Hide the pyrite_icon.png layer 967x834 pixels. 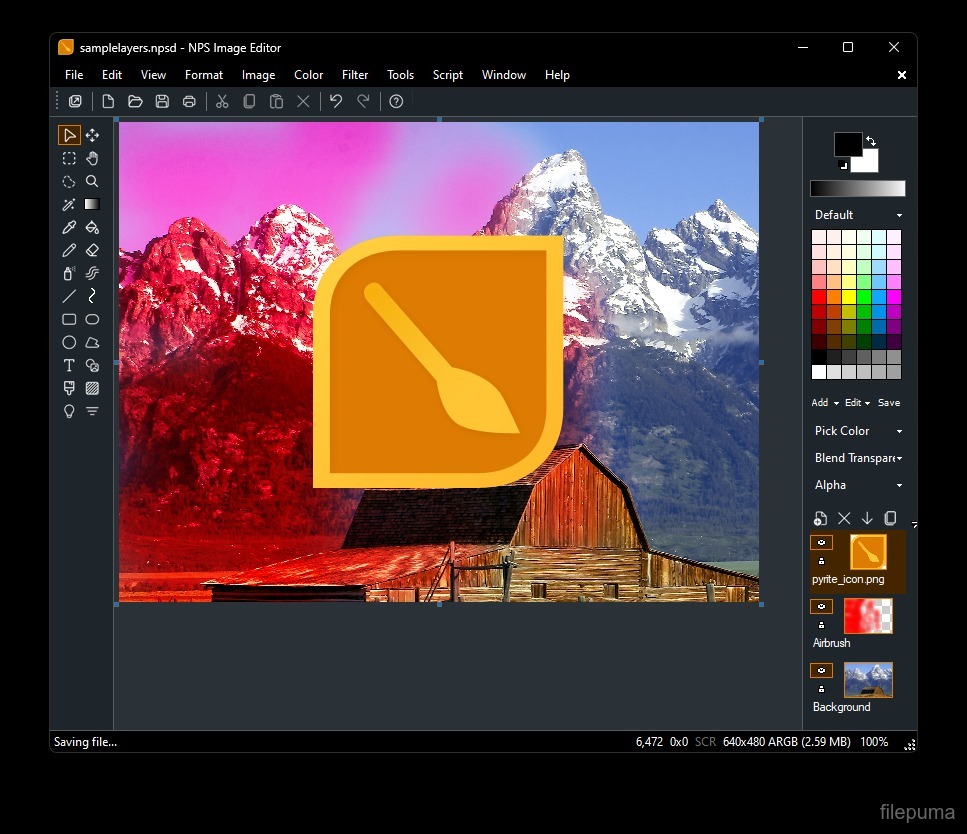(x=821, y=543)
